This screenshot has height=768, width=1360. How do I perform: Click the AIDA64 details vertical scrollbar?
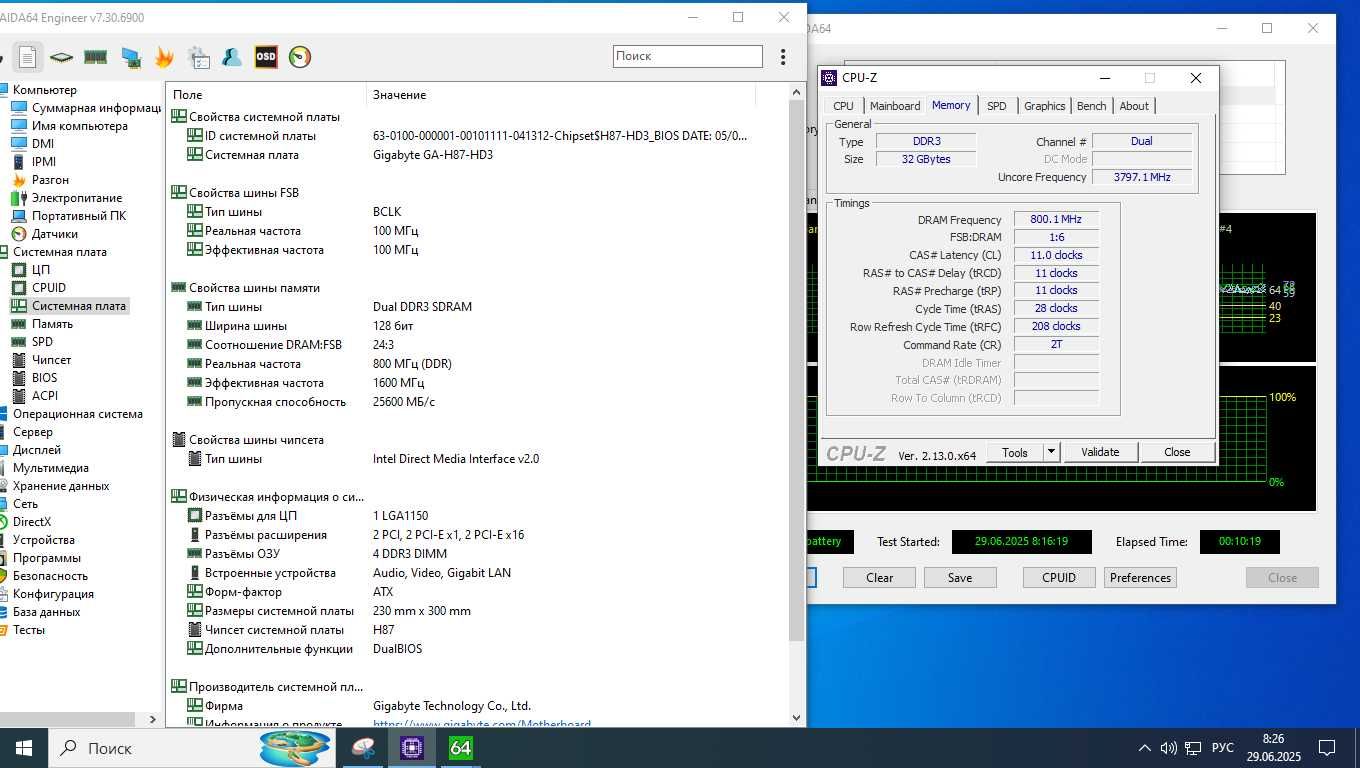point(796,370)
